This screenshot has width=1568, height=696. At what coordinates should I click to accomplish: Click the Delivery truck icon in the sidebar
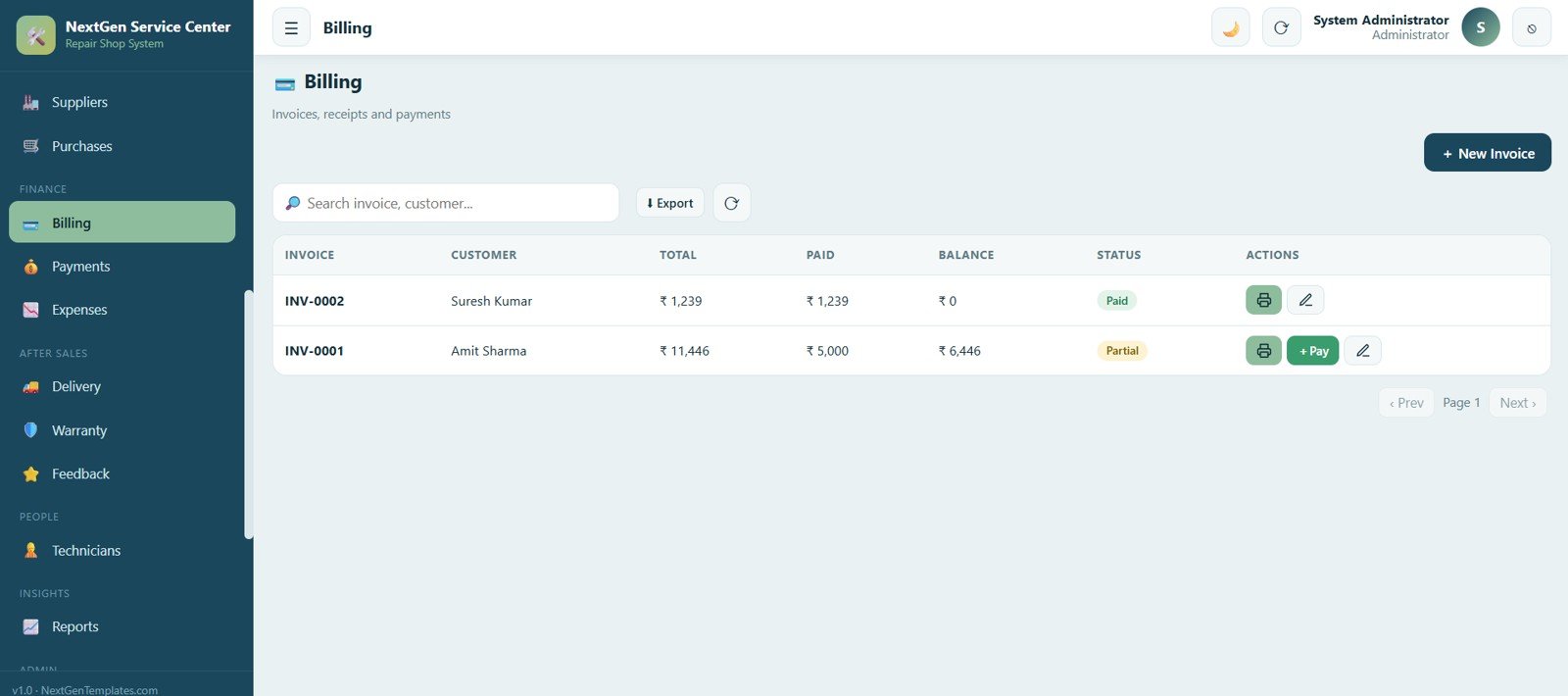31,387
